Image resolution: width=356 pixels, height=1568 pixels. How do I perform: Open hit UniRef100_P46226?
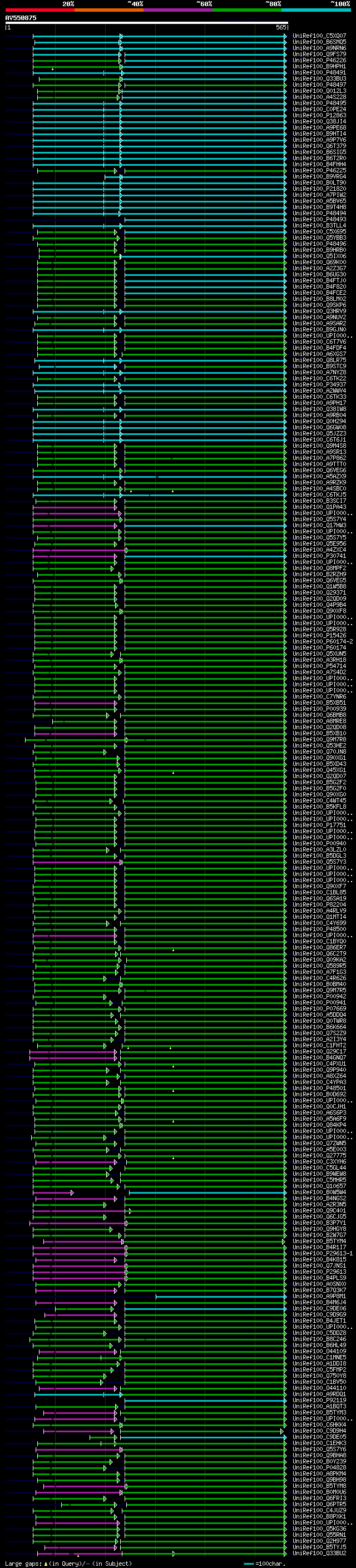319,60
